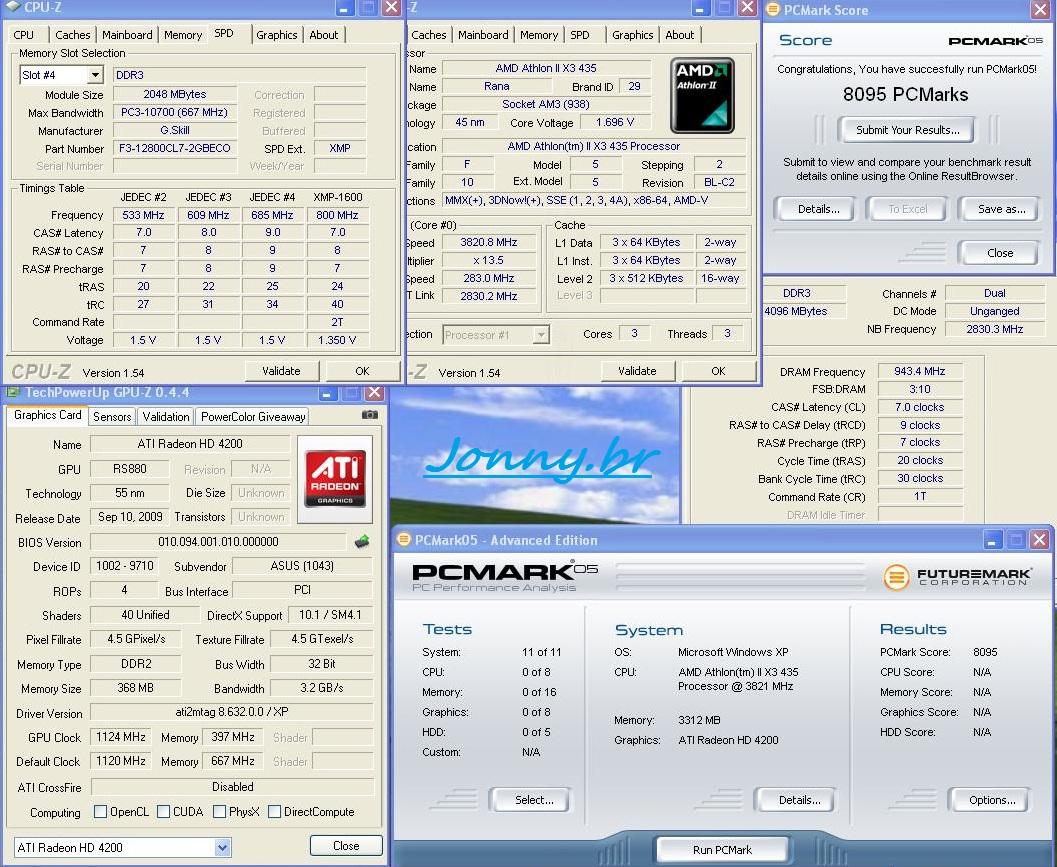1057x867 pixels.
Task: Click the NB Frequency value 2830.3 MHz
Action: point(994,329)
